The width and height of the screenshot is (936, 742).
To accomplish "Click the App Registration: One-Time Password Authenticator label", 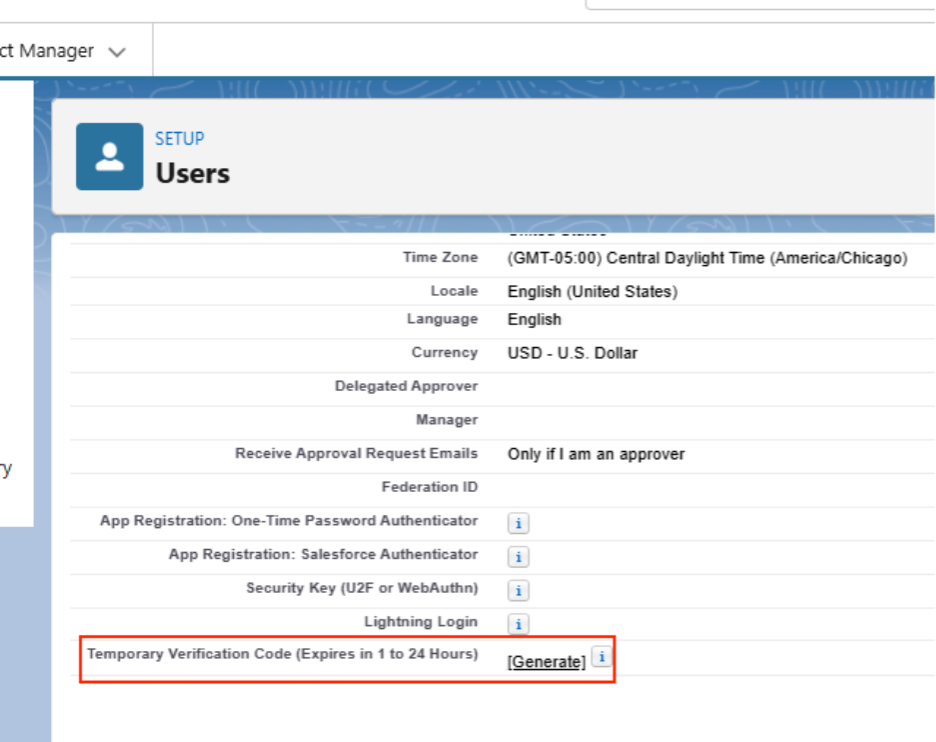I will tap(288, 521).
